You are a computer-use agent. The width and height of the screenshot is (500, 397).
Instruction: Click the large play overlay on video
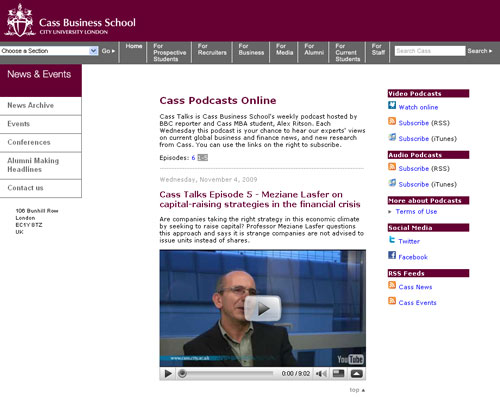coord(263,308)
